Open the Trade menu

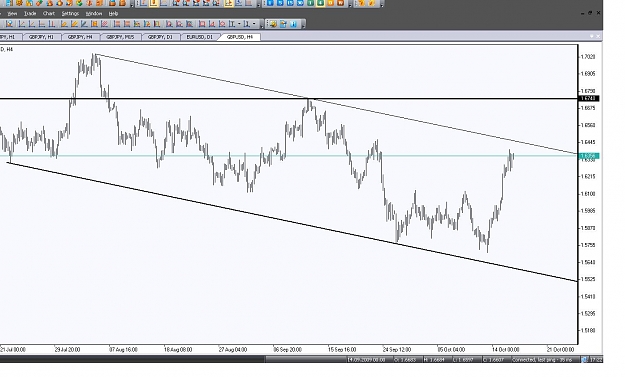(x=30, y=14)
